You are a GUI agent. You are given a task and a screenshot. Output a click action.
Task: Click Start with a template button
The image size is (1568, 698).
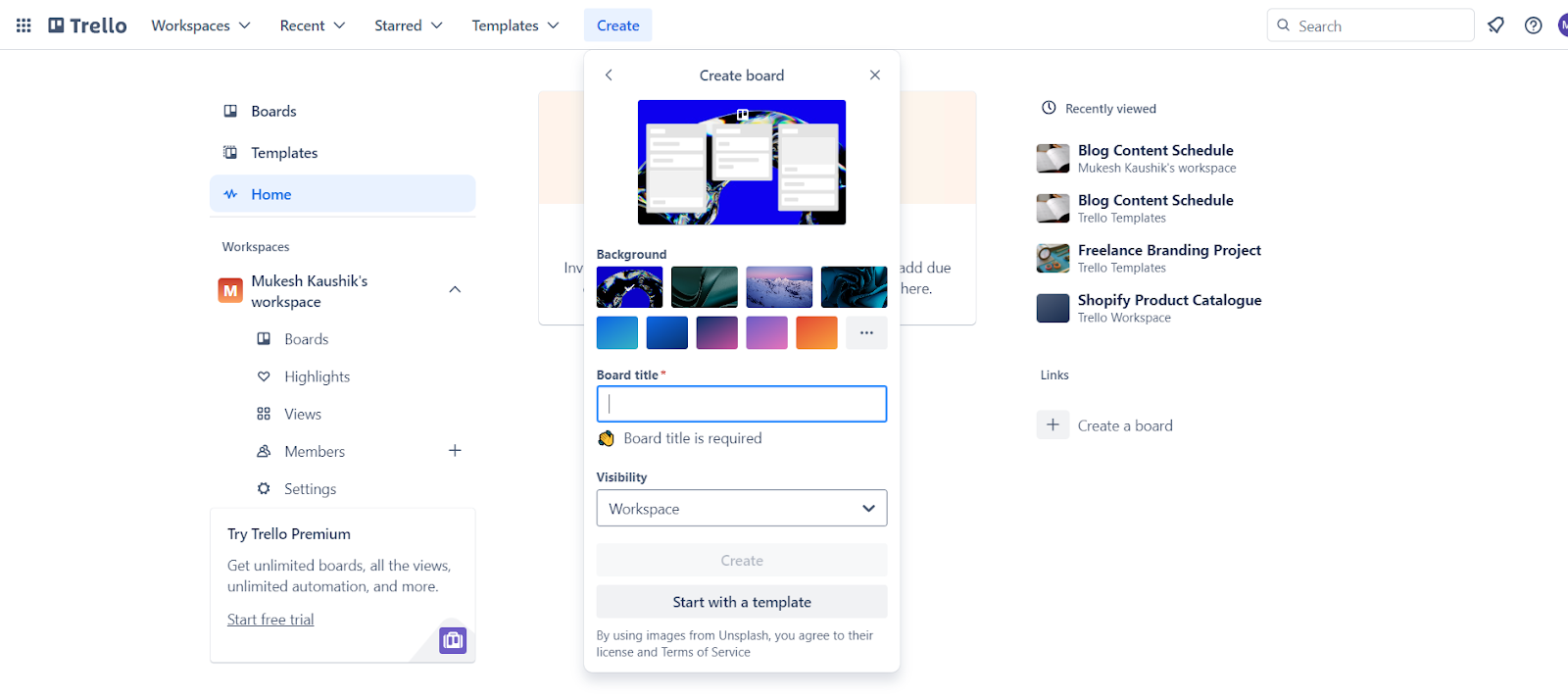point(742,602)
